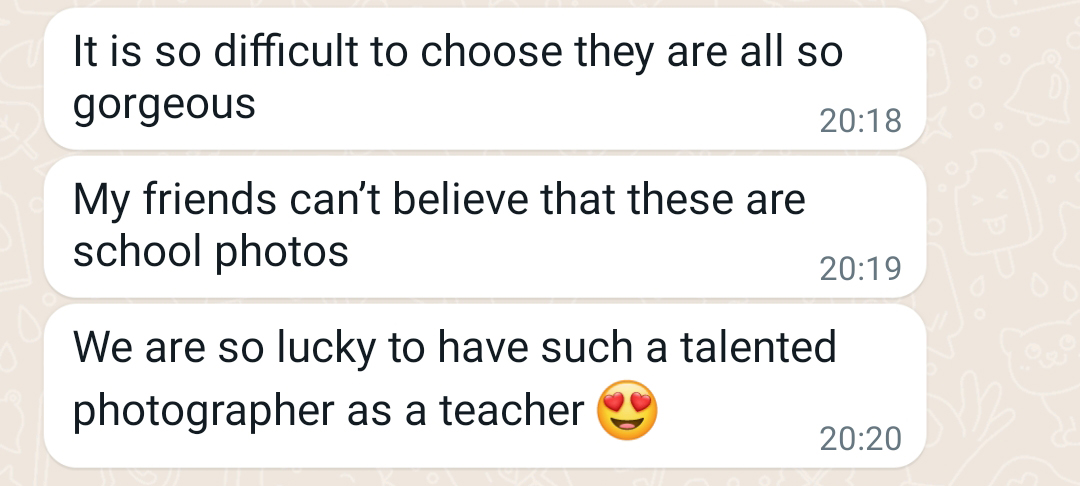The image size is (1080, 486).
Task: Click the chat wallpaper right of the messages
Action: click(1004, 385)
